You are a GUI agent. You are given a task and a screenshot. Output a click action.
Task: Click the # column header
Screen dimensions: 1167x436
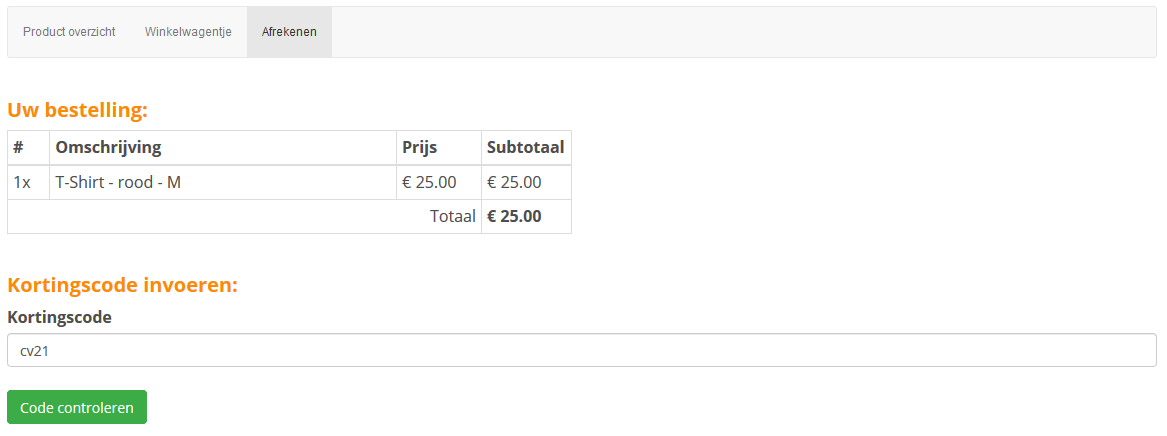[x=19, y=148]
